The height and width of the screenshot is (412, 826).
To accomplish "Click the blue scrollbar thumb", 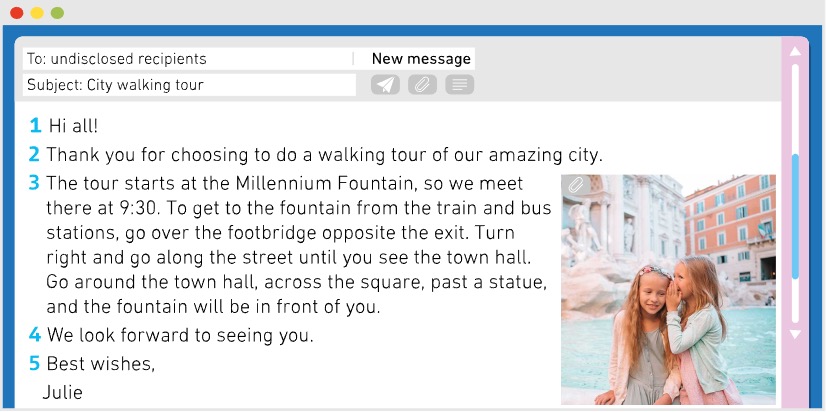I will pos(796,215).
